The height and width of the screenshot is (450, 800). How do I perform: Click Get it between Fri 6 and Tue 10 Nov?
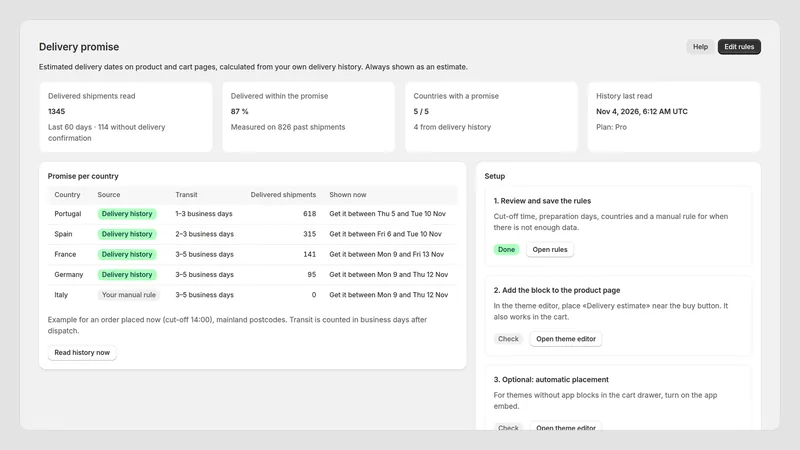point(385,234)
